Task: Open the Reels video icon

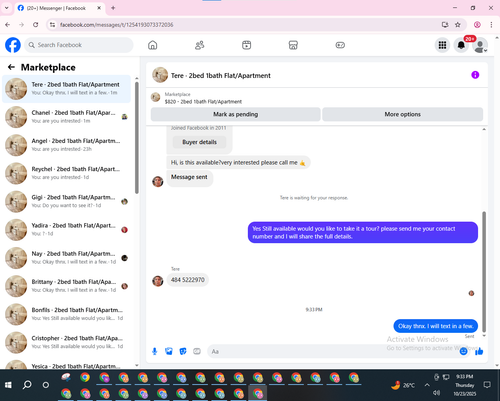Action: [x=246, y=45]
